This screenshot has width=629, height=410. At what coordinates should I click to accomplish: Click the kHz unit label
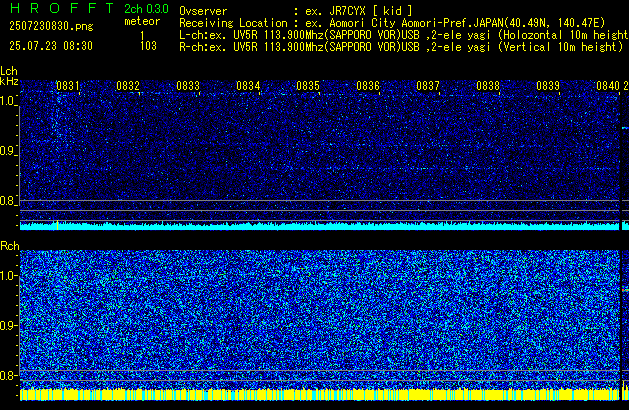coord(9,81)
